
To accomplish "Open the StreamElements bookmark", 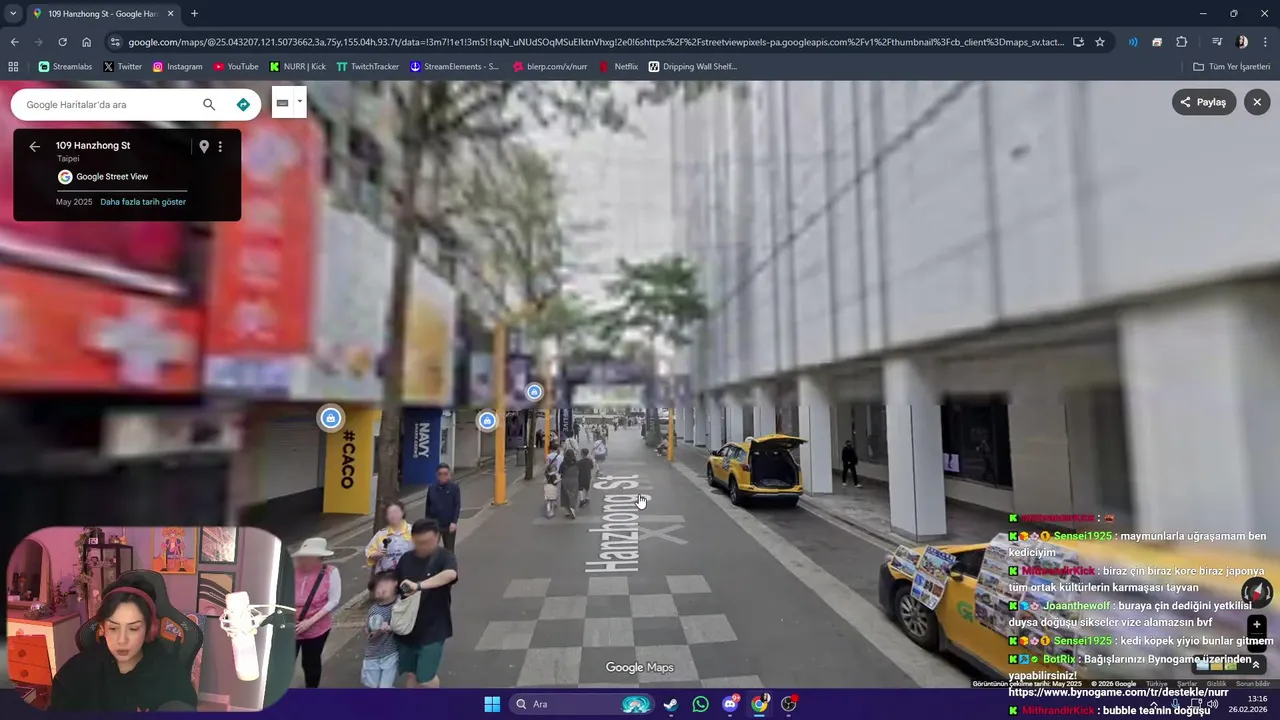I will tap(454, 67).
